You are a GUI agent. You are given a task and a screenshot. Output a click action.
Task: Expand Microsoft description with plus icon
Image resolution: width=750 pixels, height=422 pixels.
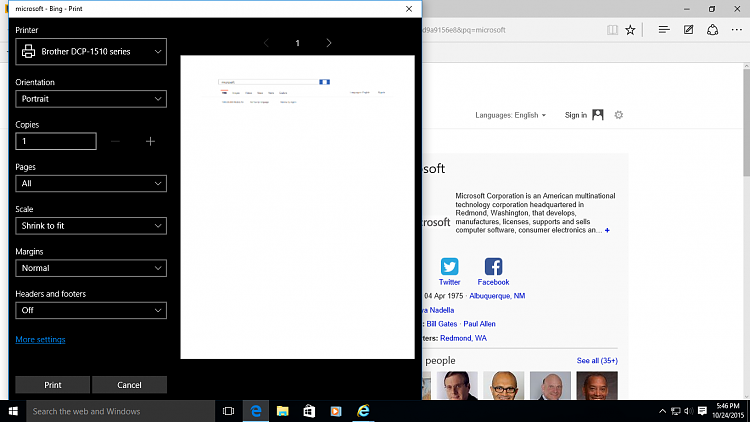pyautogui.click(x=607, y=231)
